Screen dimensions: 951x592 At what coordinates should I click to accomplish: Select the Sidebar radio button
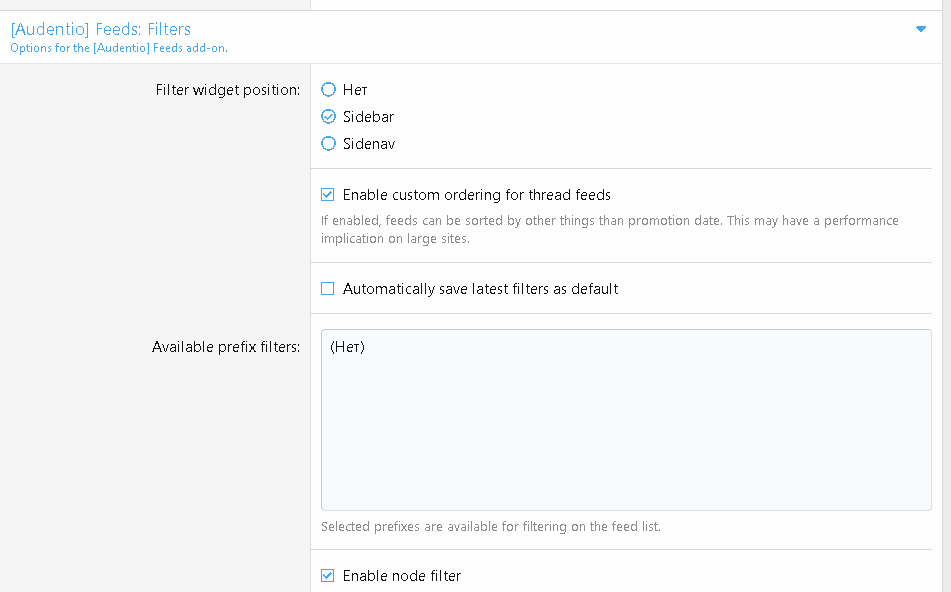coord(328,116)
